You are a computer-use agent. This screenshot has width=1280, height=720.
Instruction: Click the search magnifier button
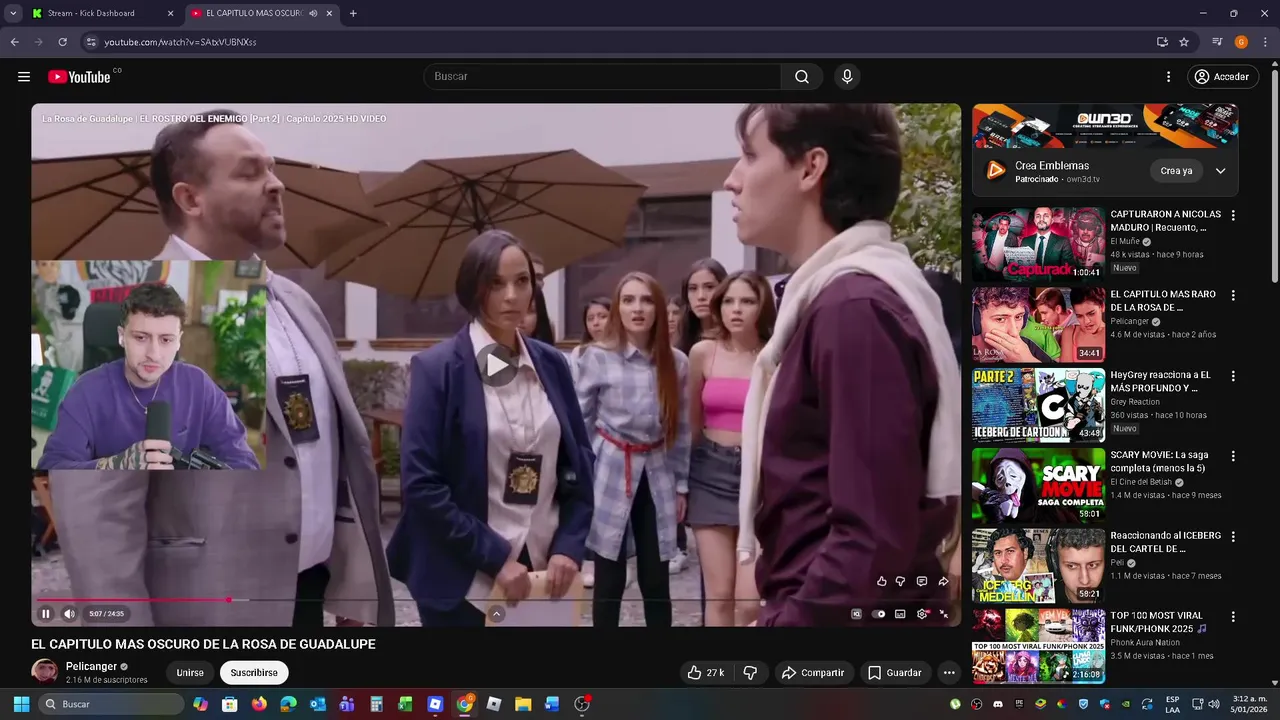[x=802, y=77]
